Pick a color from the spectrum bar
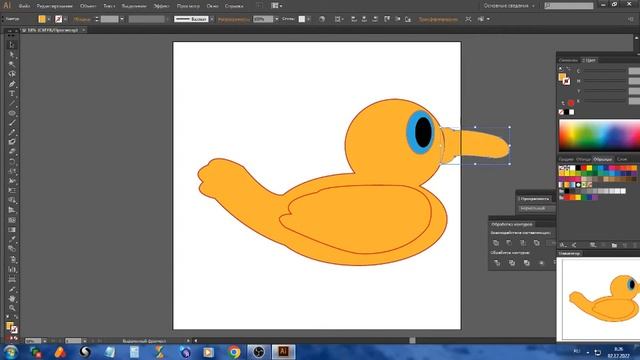The height and width of the screenshot is (360, 640). pyautogui.click(x=599, y=135)
